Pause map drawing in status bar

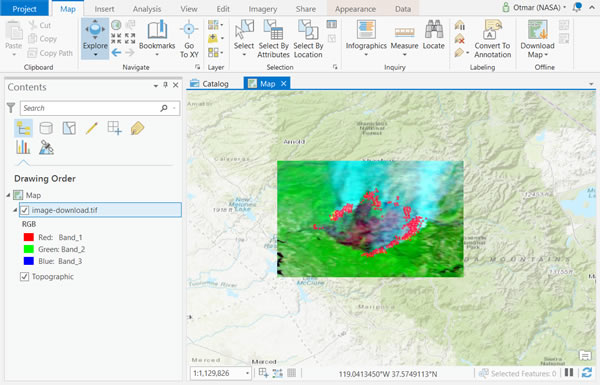coord(569,372)
